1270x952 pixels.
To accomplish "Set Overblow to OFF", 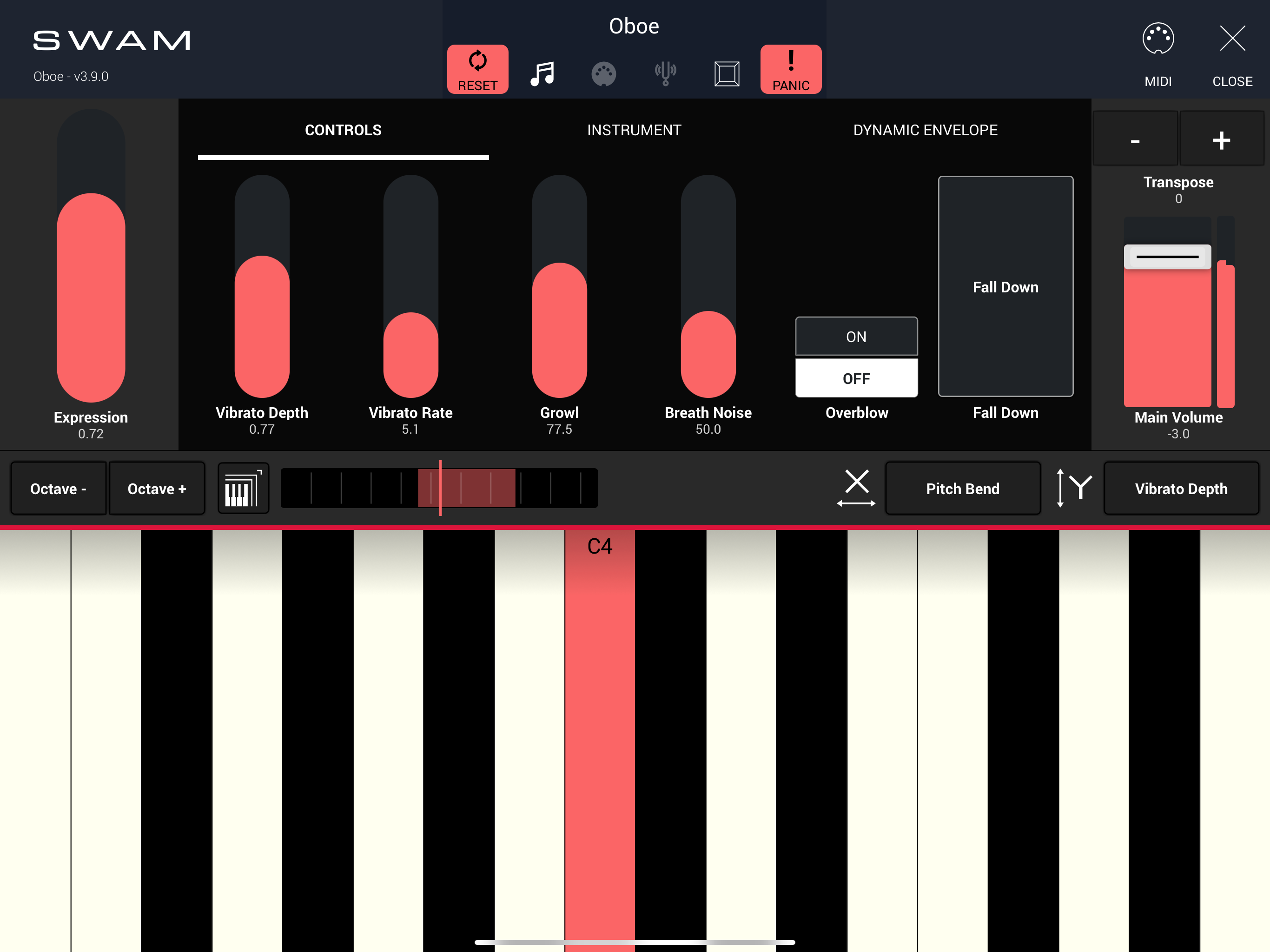I will click(856, 378).
